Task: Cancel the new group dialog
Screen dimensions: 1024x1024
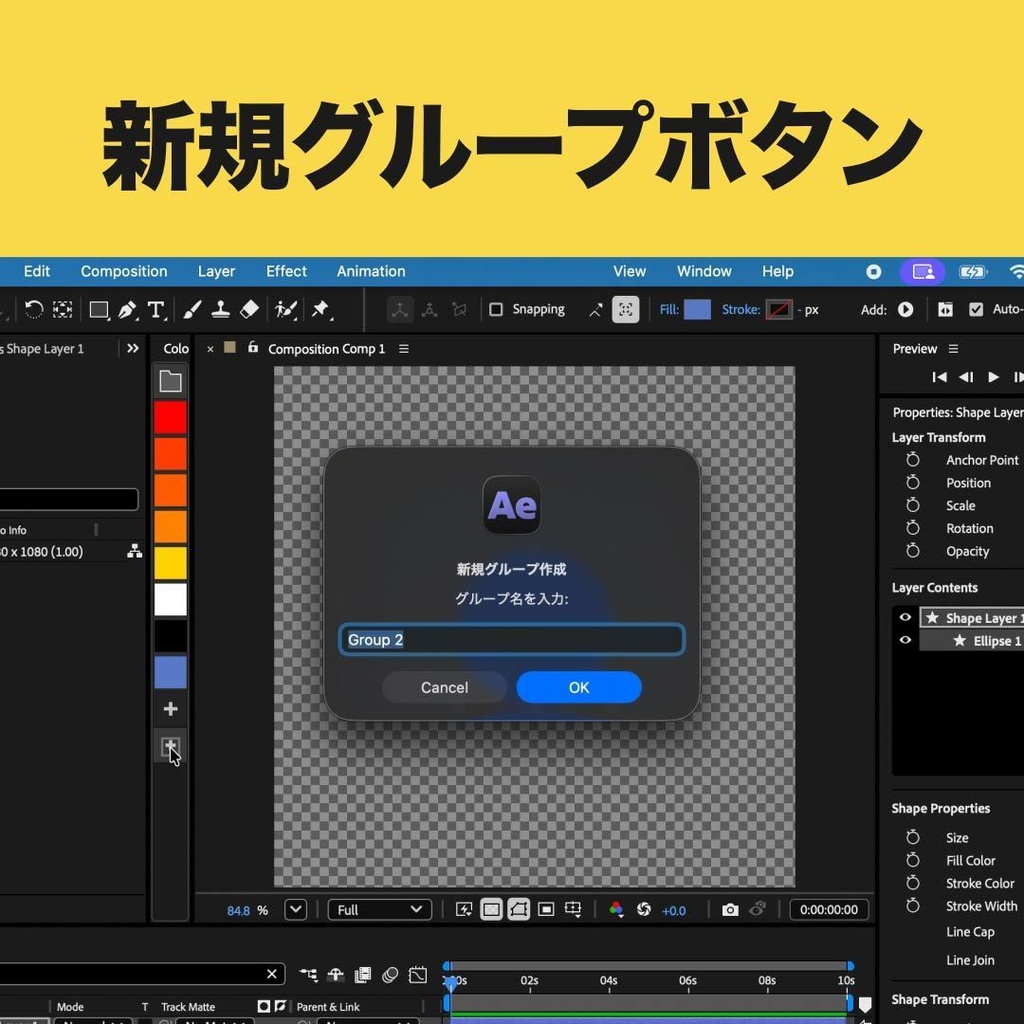Action: point(444,687)
